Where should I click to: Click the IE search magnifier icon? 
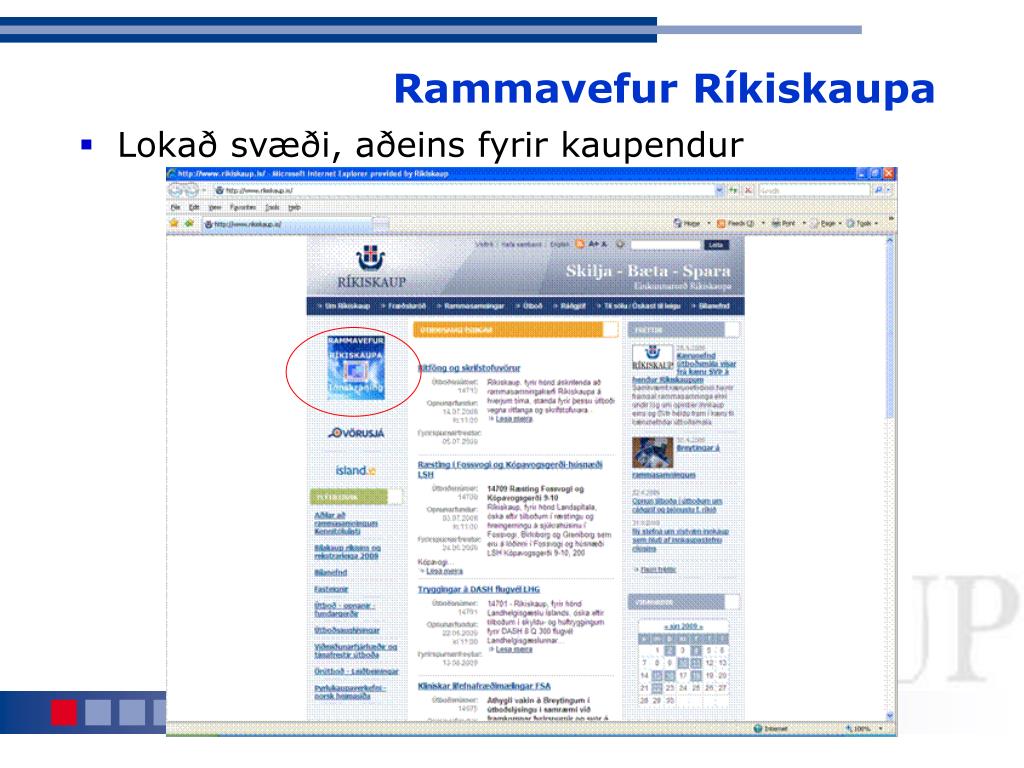click(878, 190)
